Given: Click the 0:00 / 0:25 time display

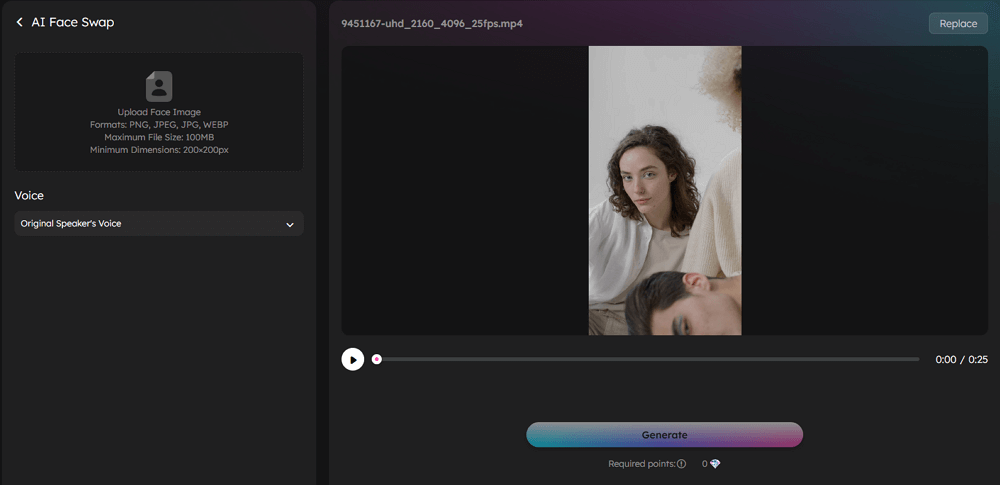Looking at the screenshot, I should coord(961,360).
